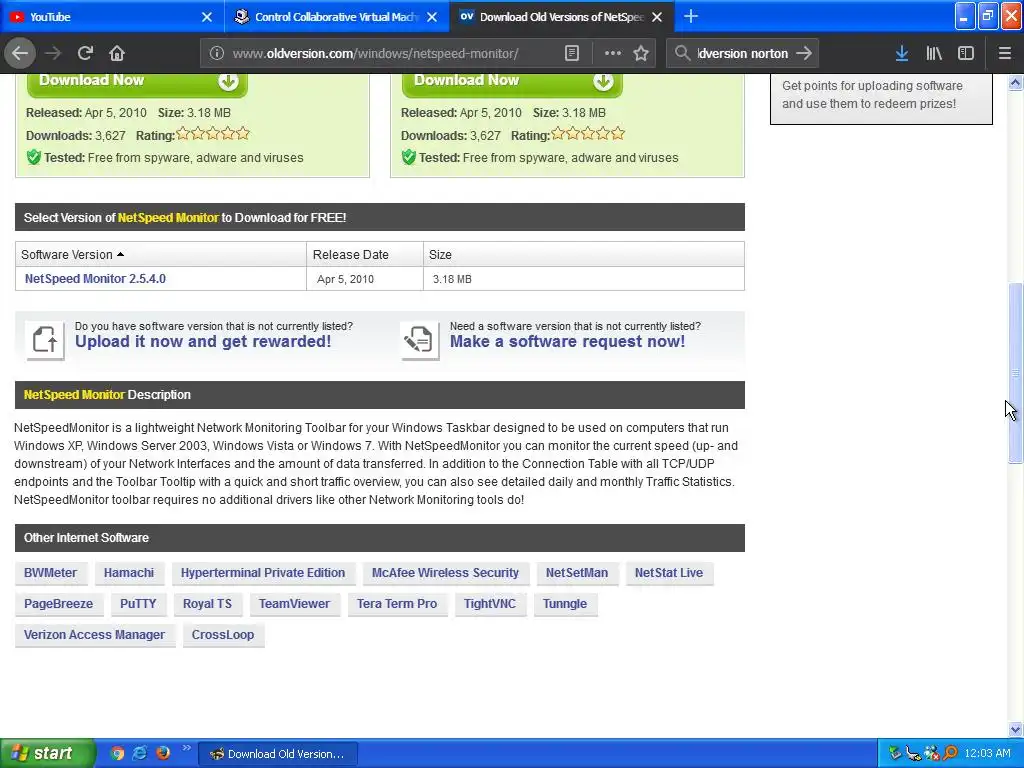This screenshot has height=768, width=1024.
Task: Select the Download Old Versions tab
Action: click(x=562, y=17)
